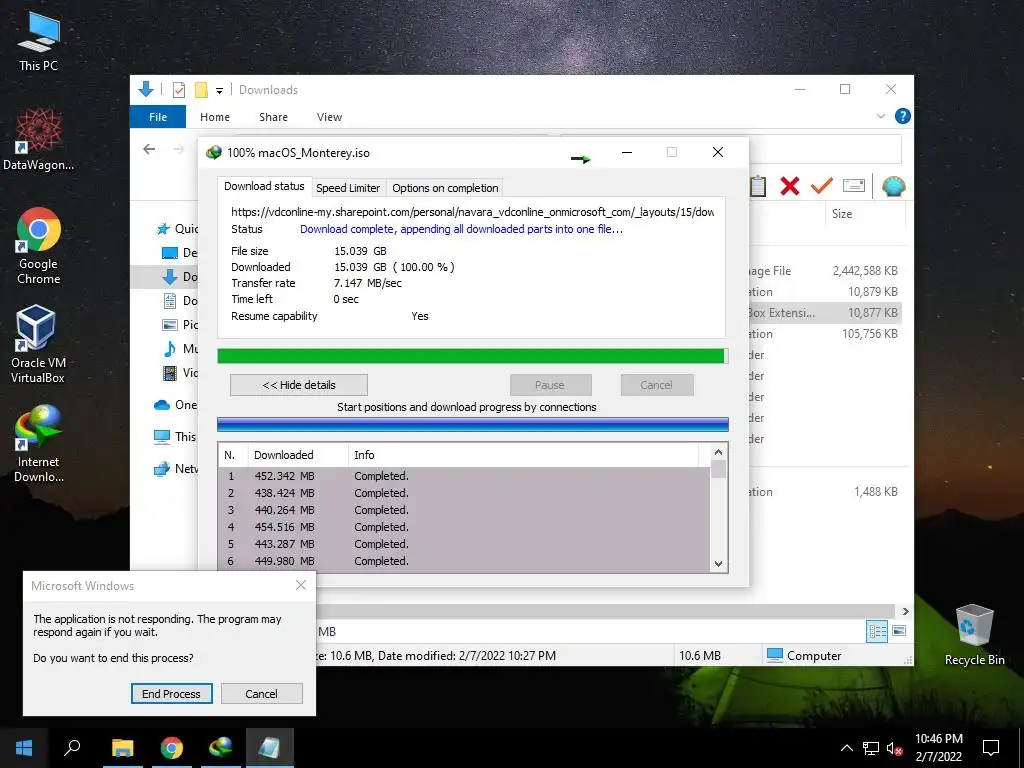Open the View ribbon tab
Viewport: 1024px width, 768px height.
[x=329, y=117]
